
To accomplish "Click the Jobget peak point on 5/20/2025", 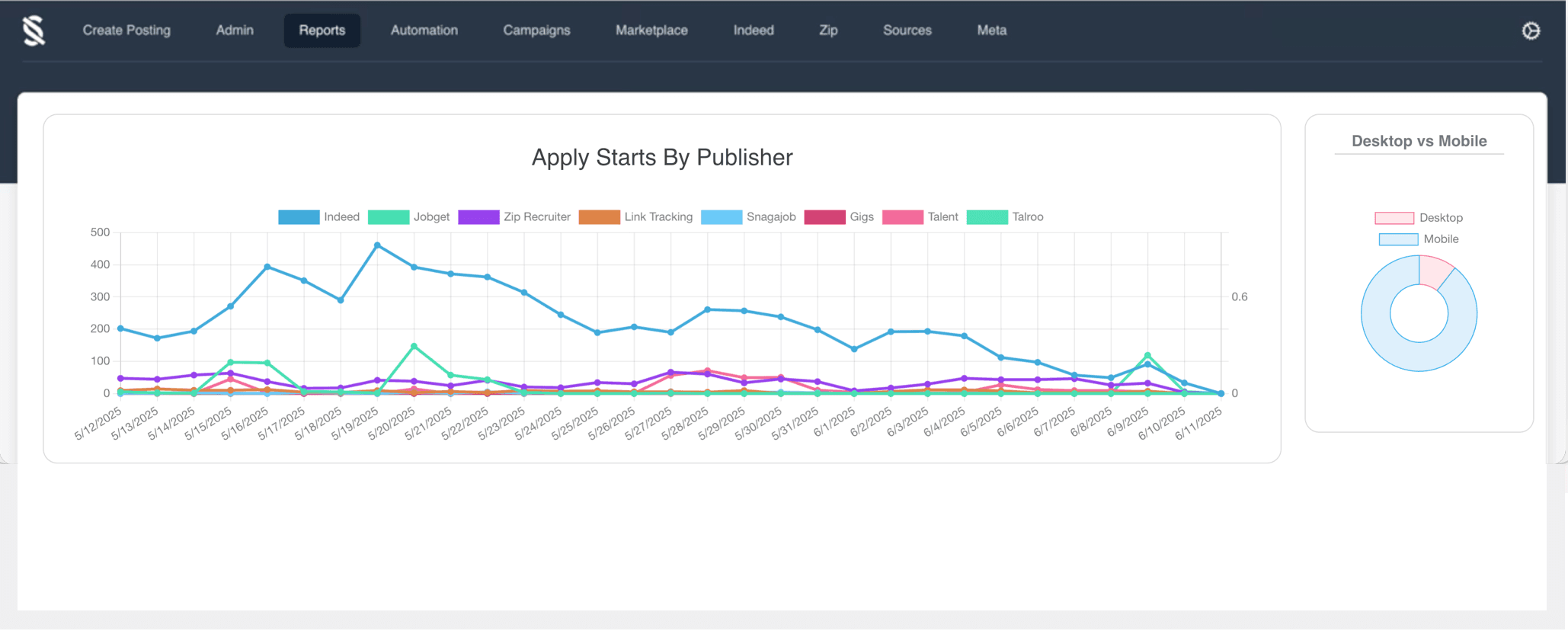I will pyautogui.click(x=414, y=346).
